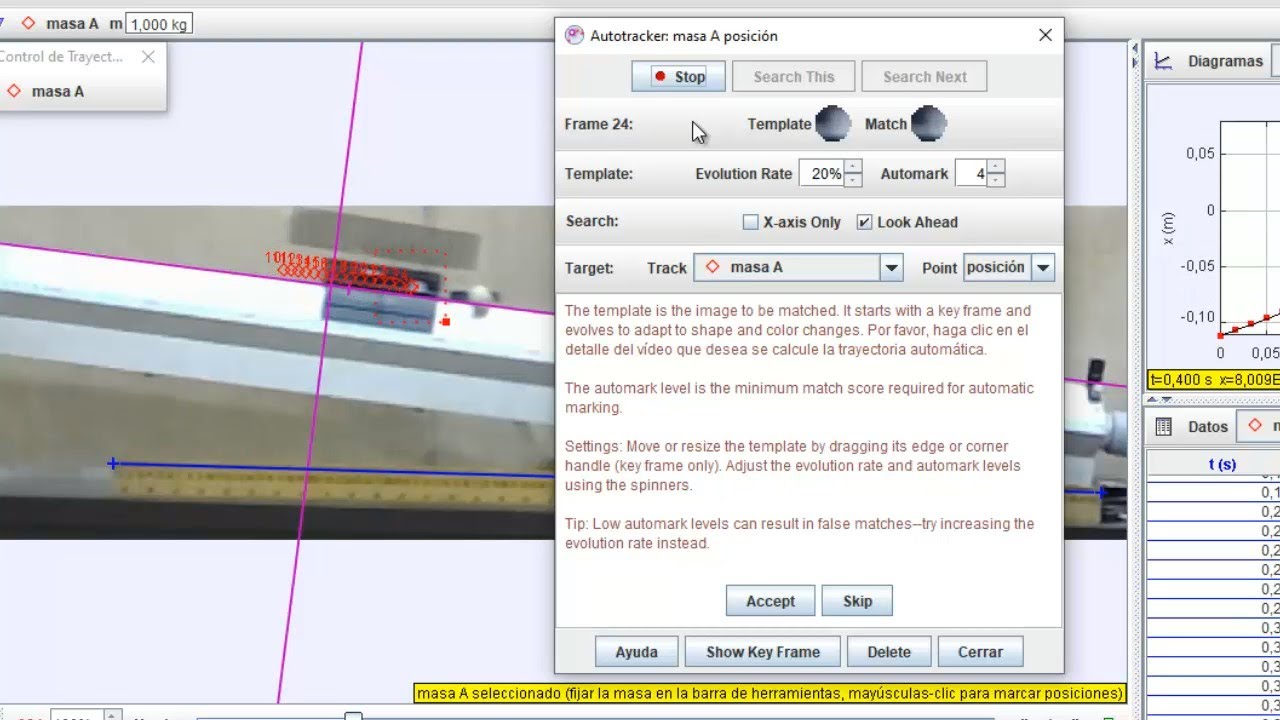
Task: Accept the current match
Action: click(x=770, y=601)
